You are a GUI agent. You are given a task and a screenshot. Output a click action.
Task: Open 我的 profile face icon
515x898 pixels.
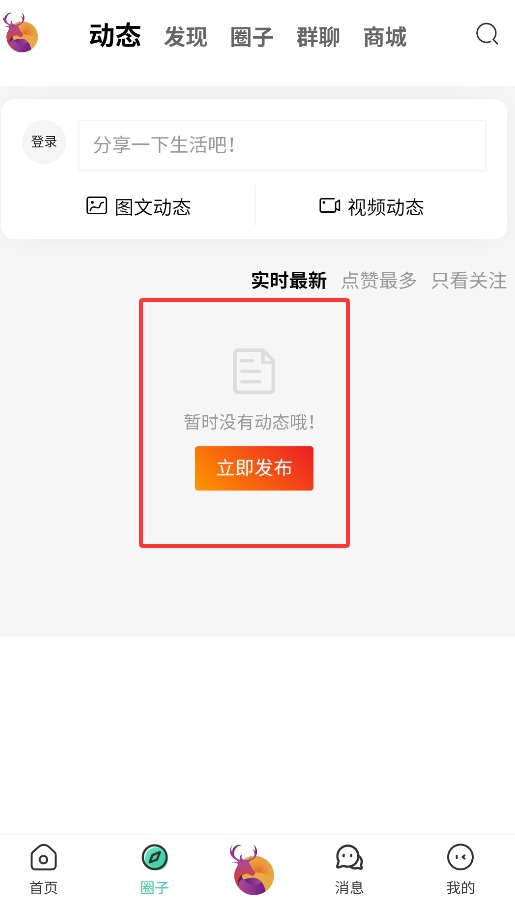point(461,858)
